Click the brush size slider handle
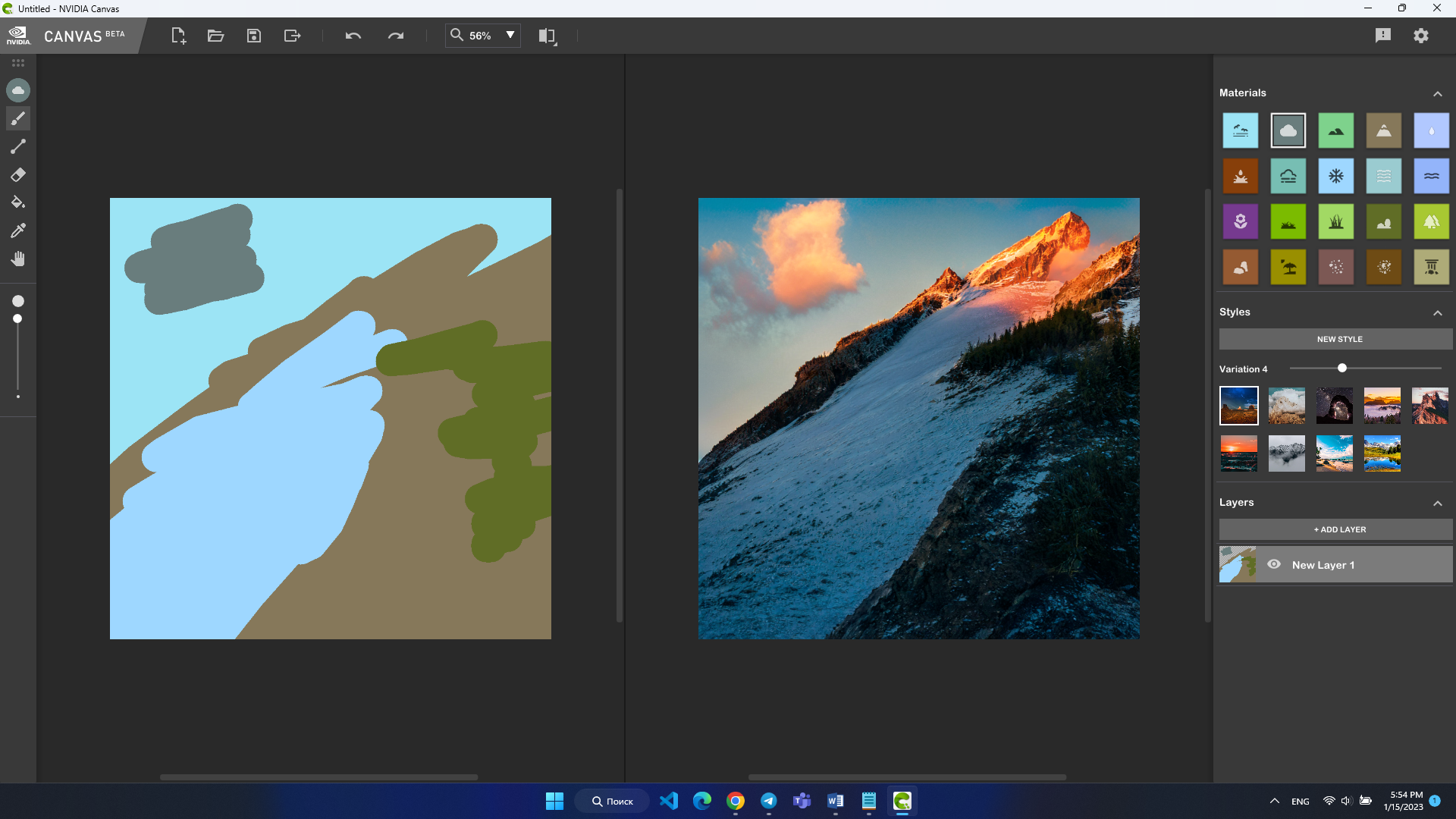This screenshot has width=1456, height=819. pyautogui.click(x=17, y=318)
